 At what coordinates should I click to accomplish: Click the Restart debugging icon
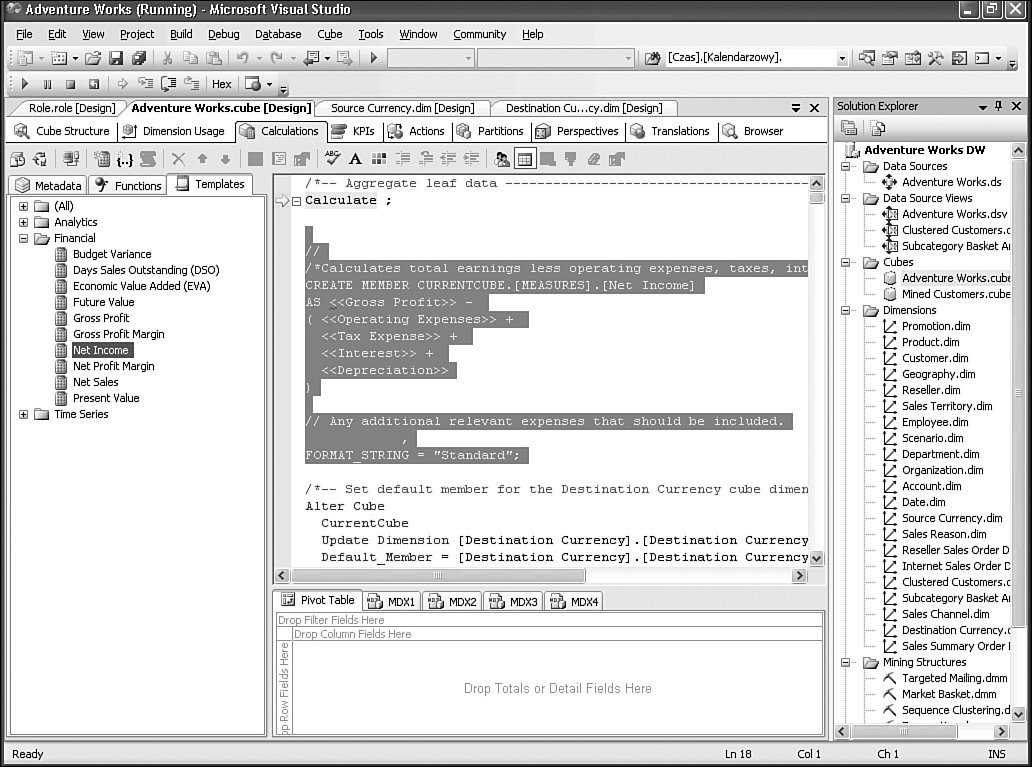coord(94,84)
